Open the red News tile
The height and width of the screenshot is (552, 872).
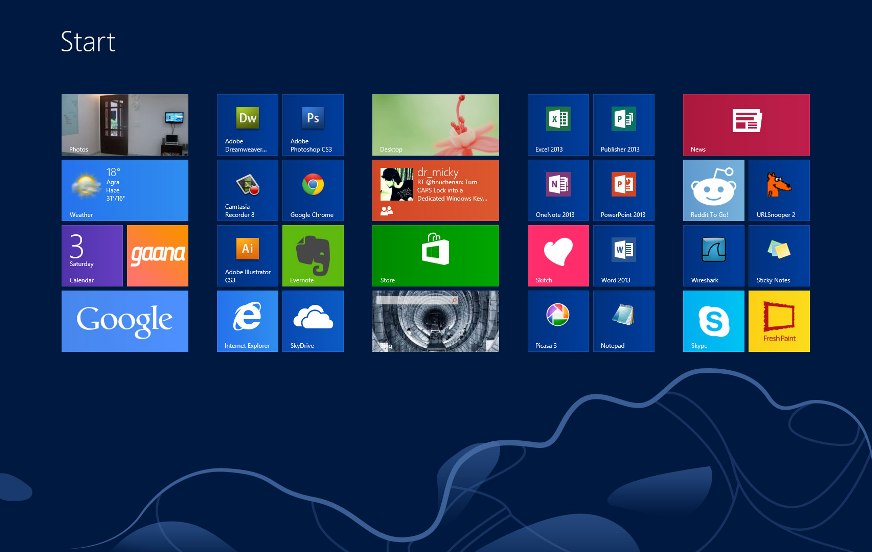746,125
